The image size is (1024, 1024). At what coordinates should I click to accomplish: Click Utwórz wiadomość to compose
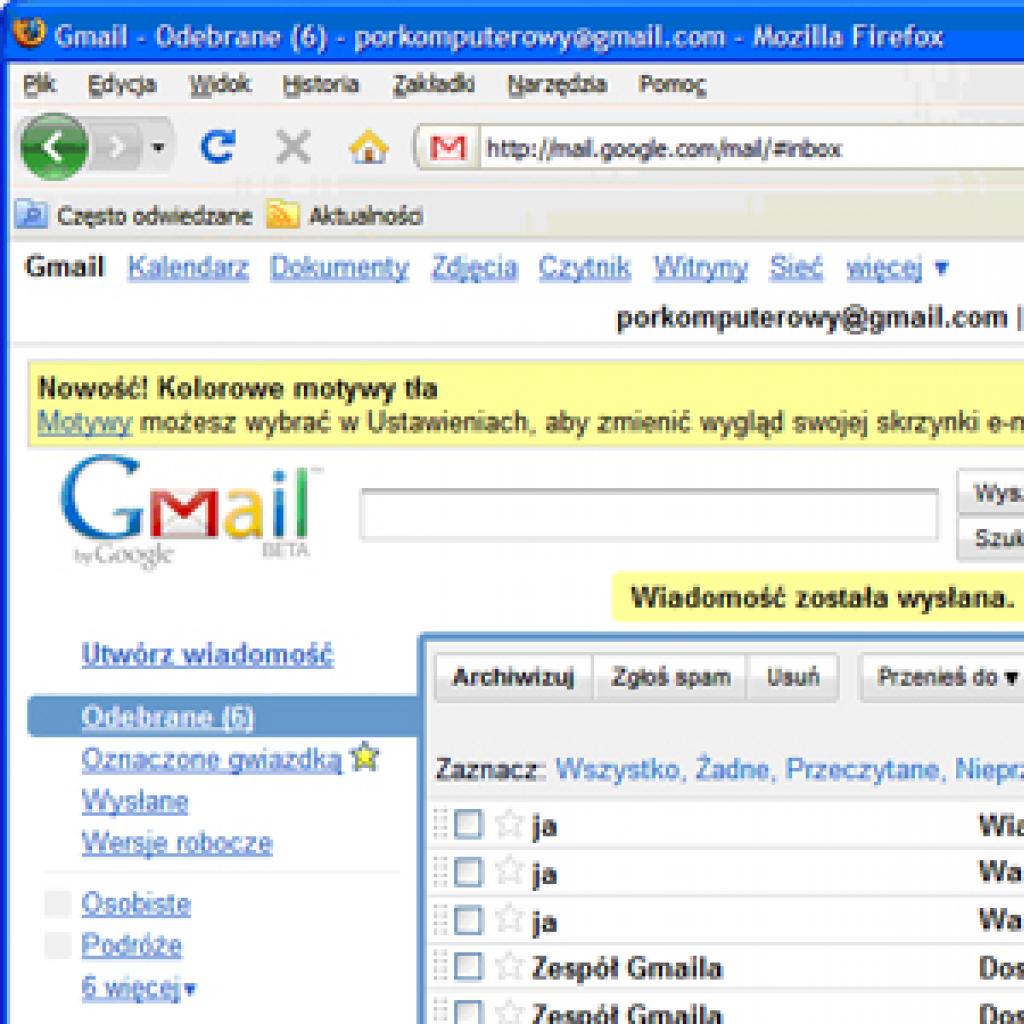pos(208,654)
